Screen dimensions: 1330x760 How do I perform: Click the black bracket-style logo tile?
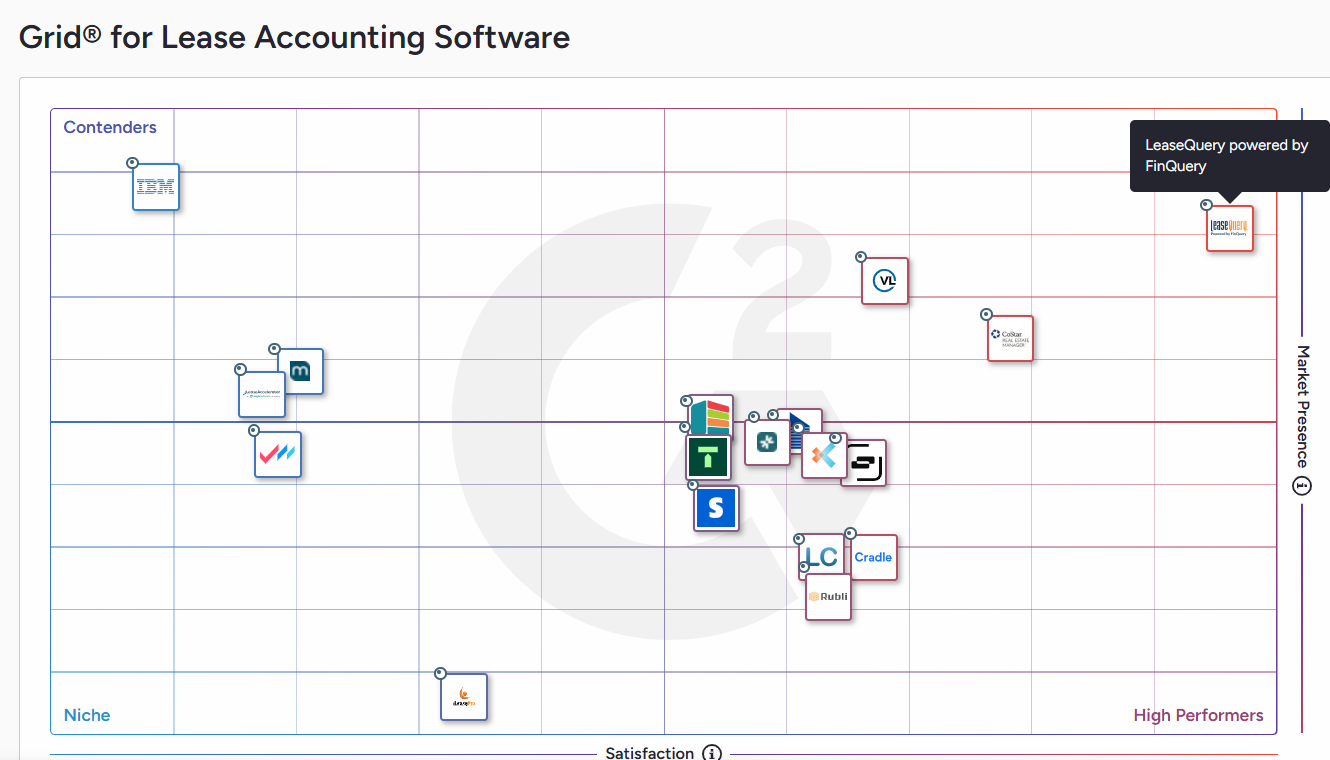[866, 463]
